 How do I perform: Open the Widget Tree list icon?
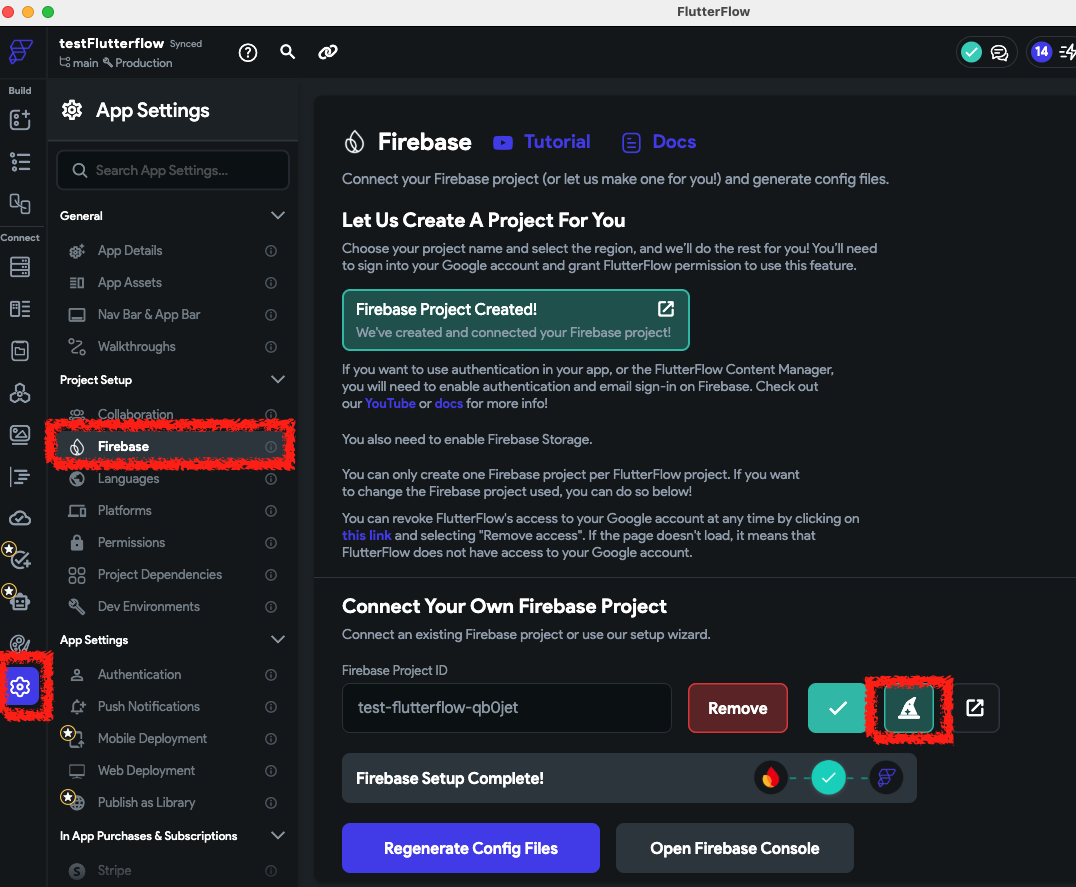point(20,162)
